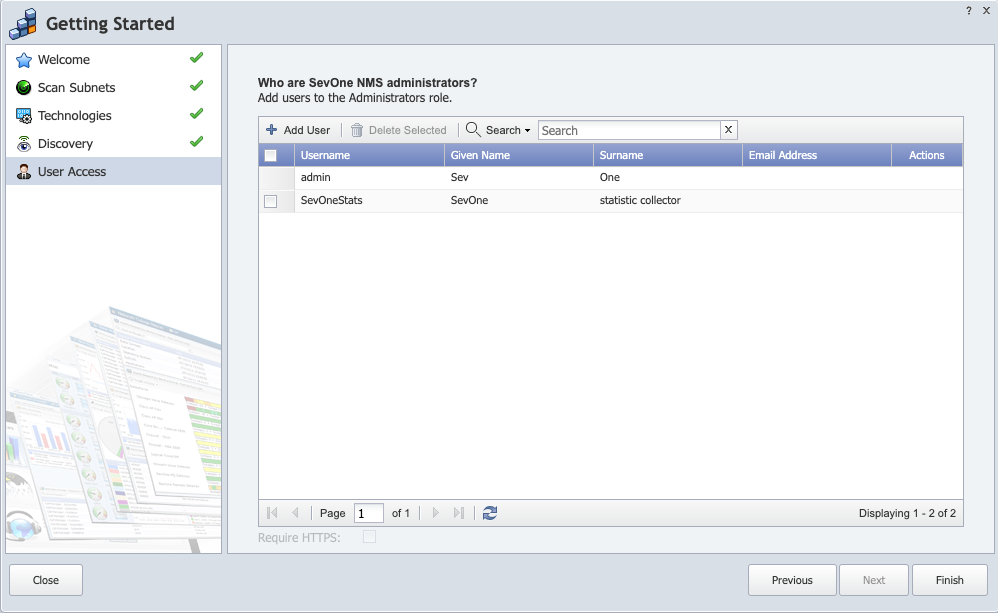Click the trash icon for Delete Selected
Screen dimensions: 998x613
click(x=357, y=130)
